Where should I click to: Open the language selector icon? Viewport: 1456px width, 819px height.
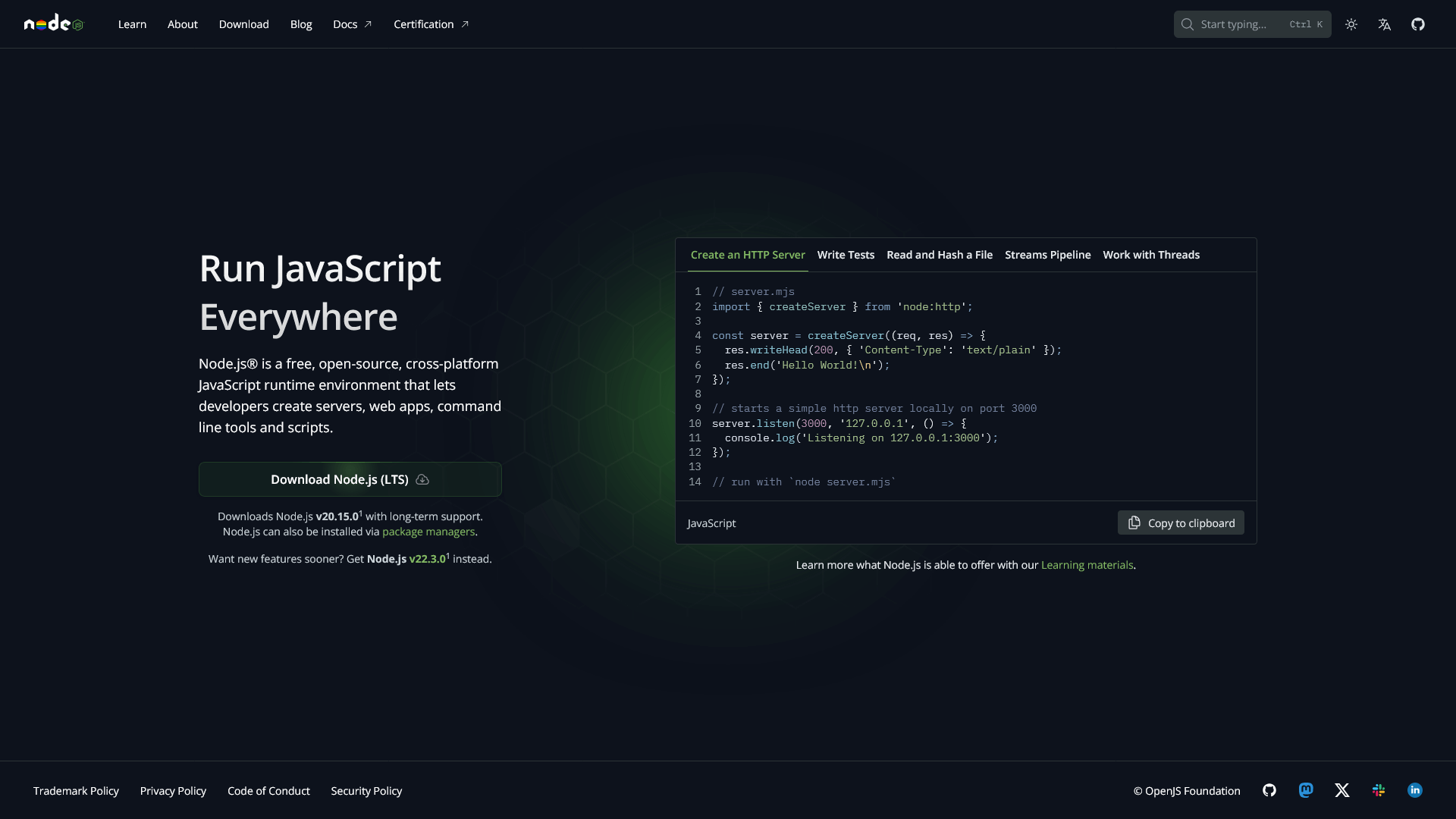[1385, 24]
